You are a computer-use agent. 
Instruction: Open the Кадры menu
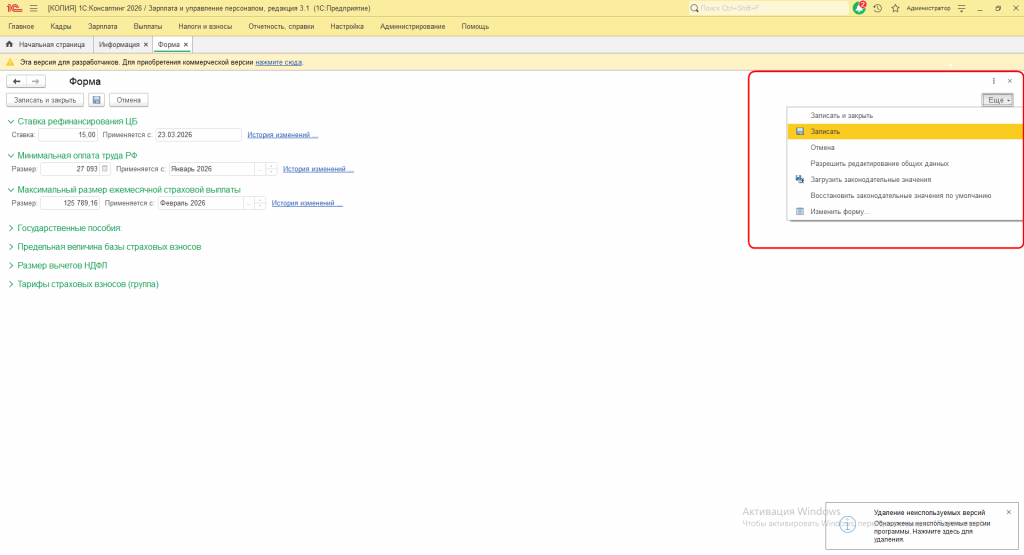click(x=61, y=27)
